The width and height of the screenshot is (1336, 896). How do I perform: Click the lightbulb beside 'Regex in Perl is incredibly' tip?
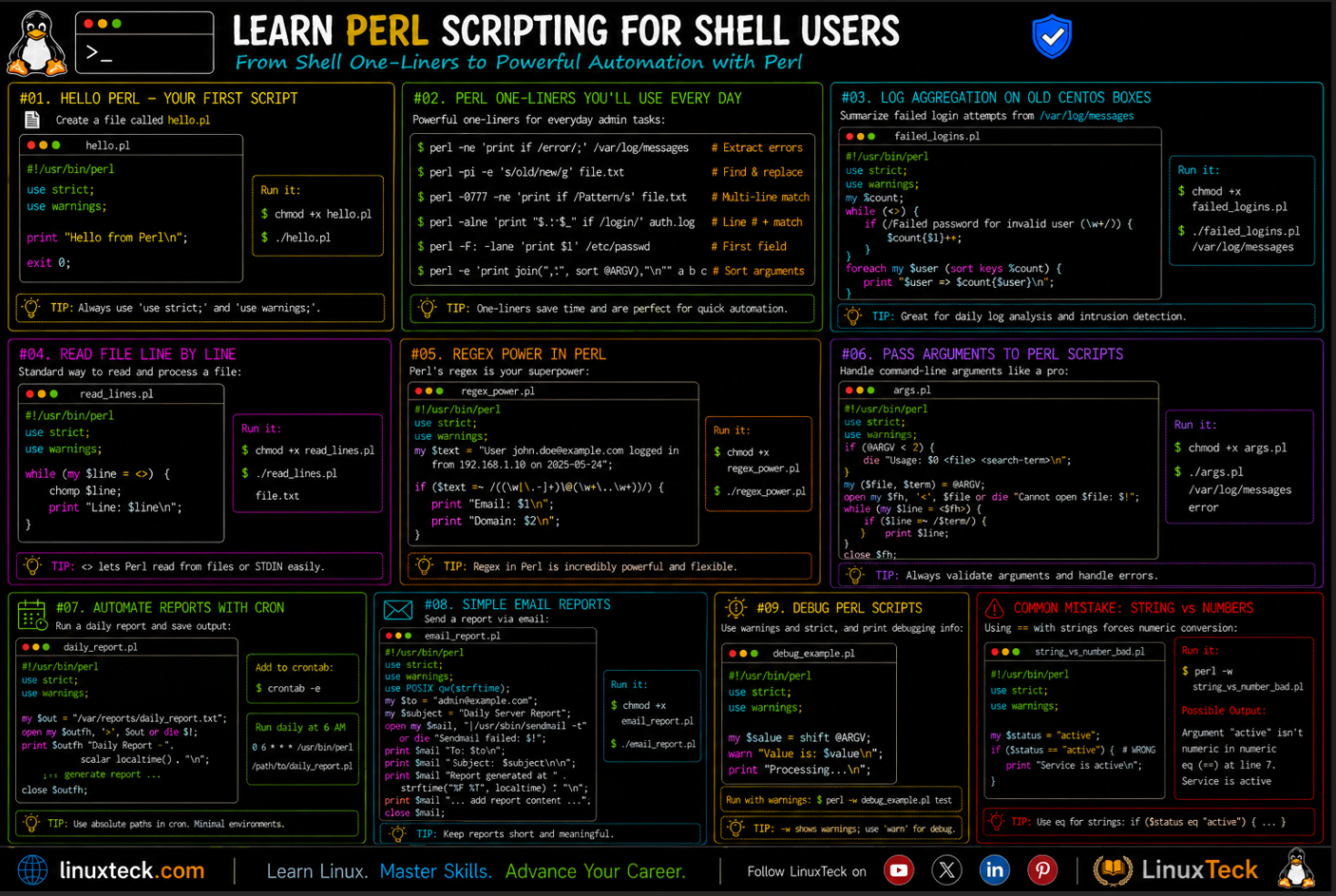pos(425,566)
